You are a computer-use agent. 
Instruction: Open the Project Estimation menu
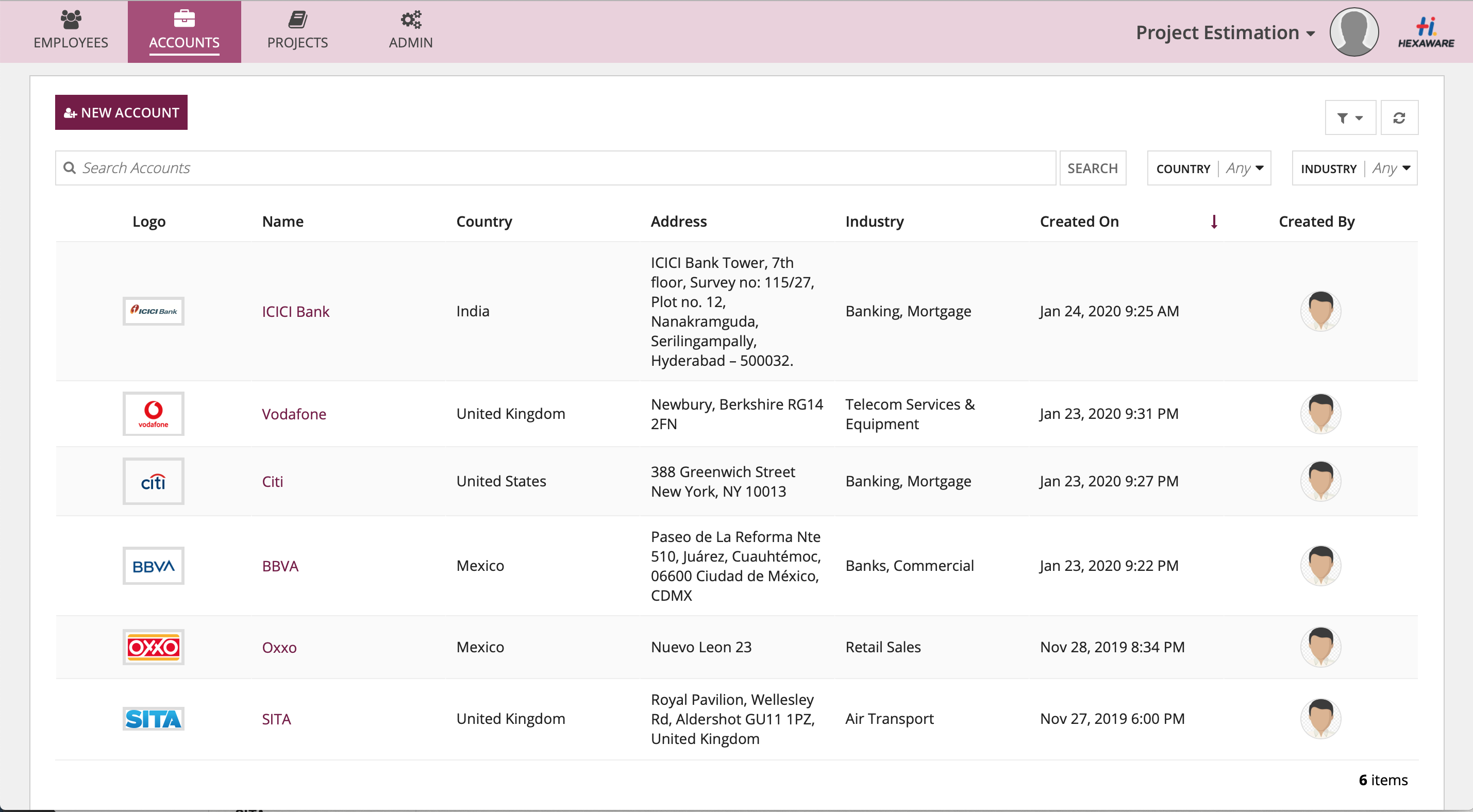coord(1225,33)
